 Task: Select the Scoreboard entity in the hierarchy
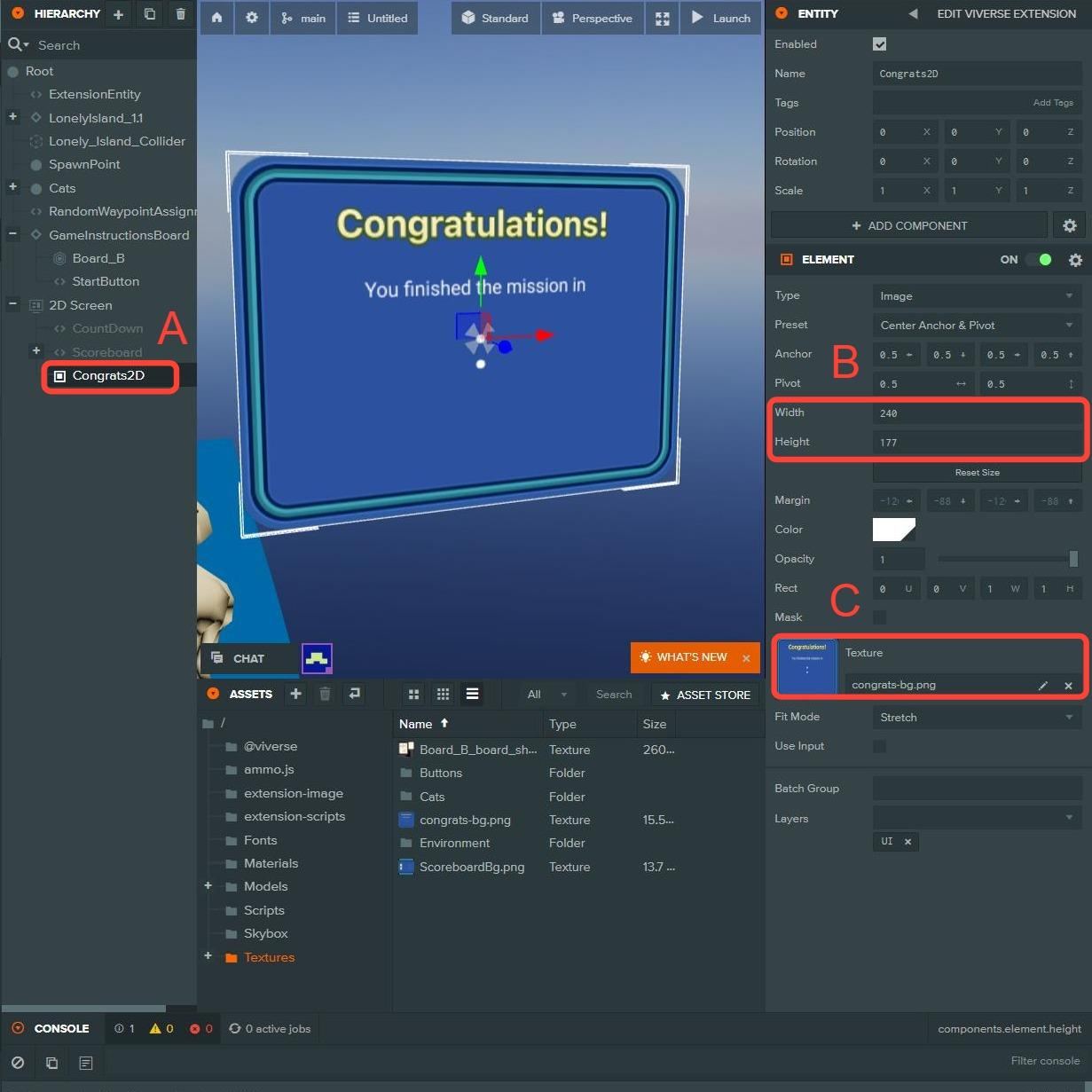point(106,352)
